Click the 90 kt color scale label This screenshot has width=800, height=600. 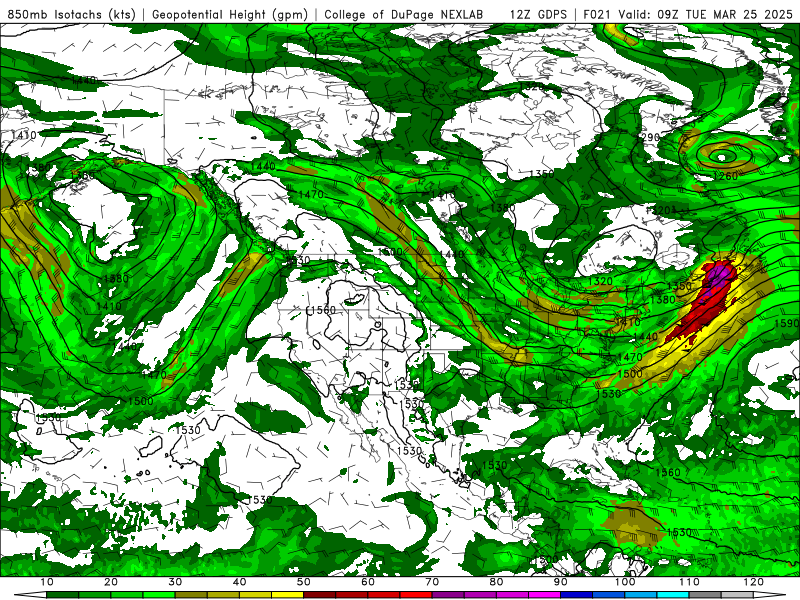561,582
